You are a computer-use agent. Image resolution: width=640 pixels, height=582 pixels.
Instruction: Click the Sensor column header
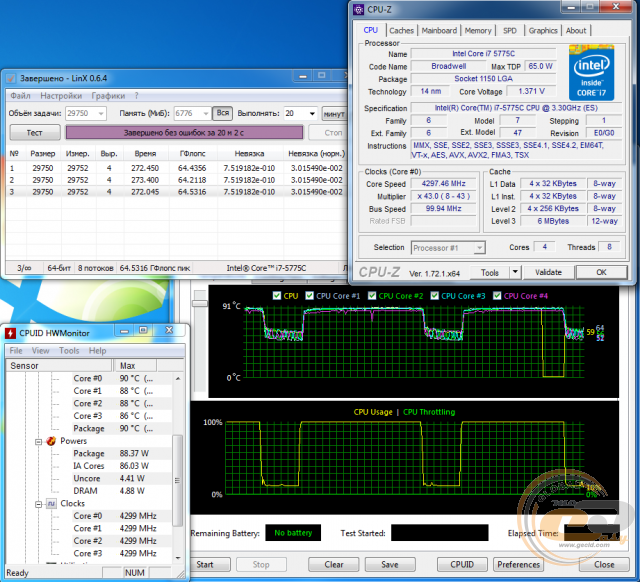coord(59,365)
